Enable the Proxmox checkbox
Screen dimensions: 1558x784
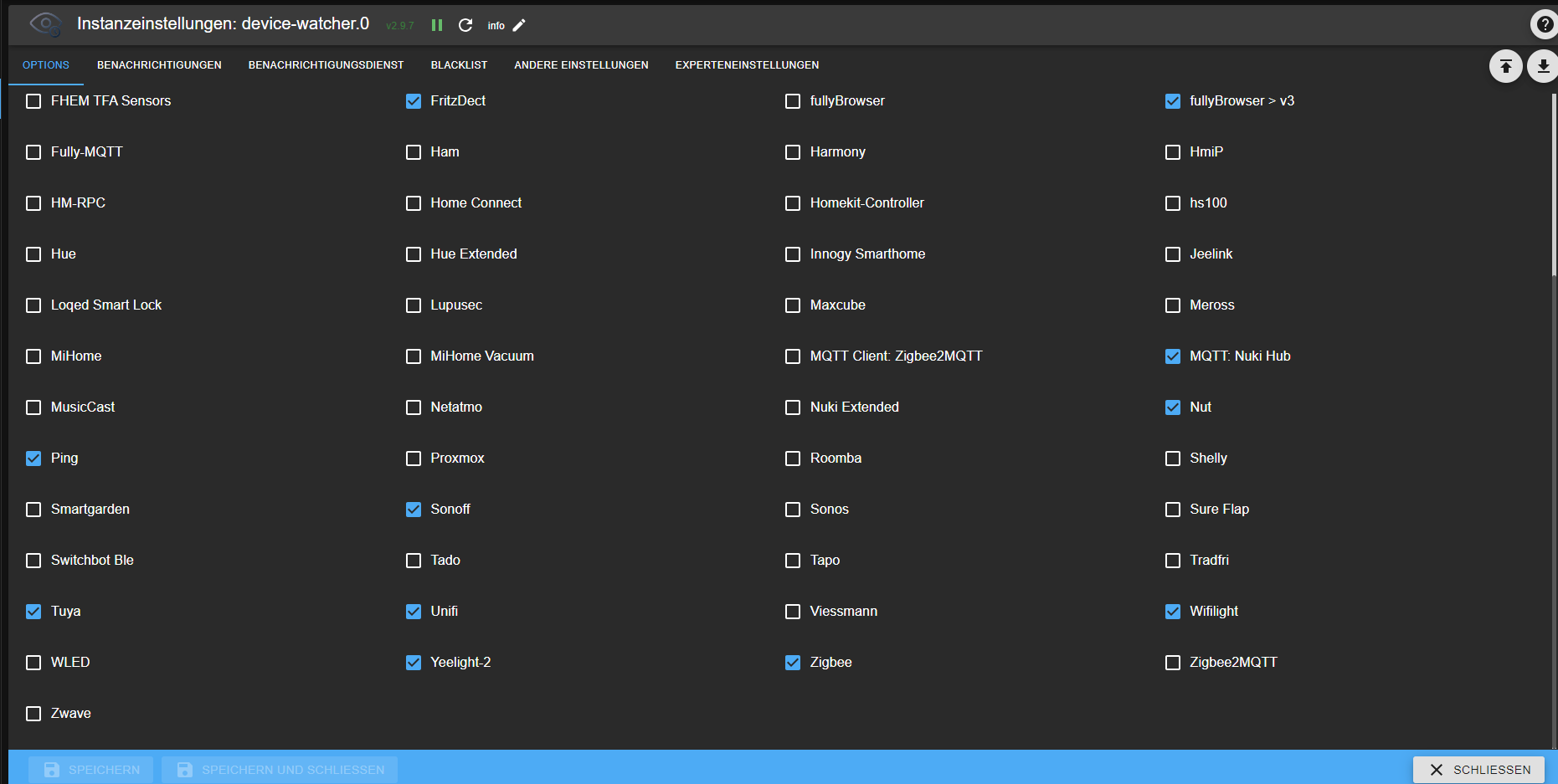click(x=414, y=459)
